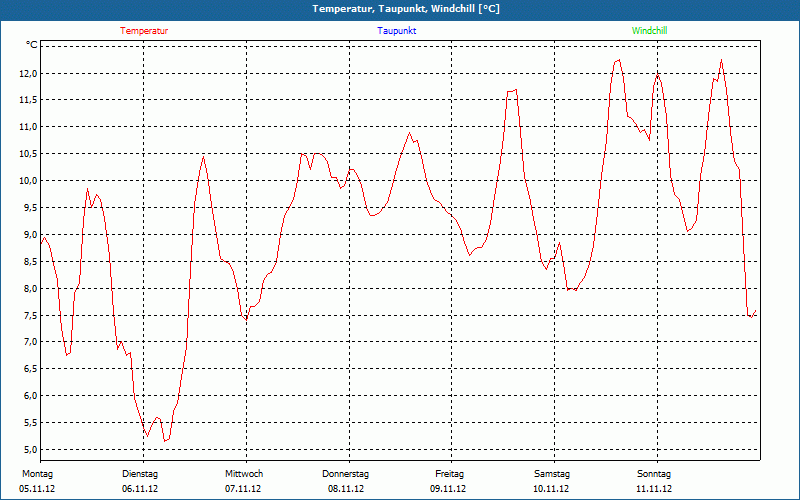Click the 06.11.12 date label
This screenshot has height=500, width=800.
tap(140, 489)
